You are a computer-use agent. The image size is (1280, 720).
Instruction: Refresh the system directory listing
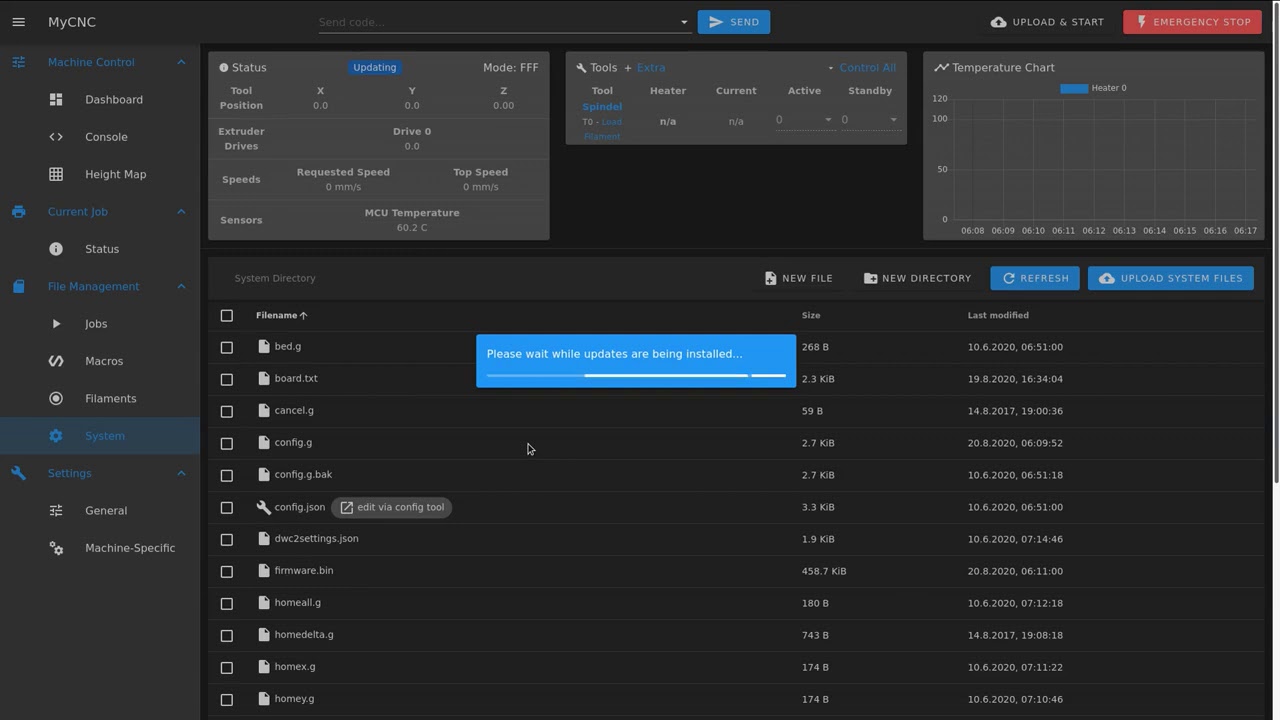point(1035,278)
